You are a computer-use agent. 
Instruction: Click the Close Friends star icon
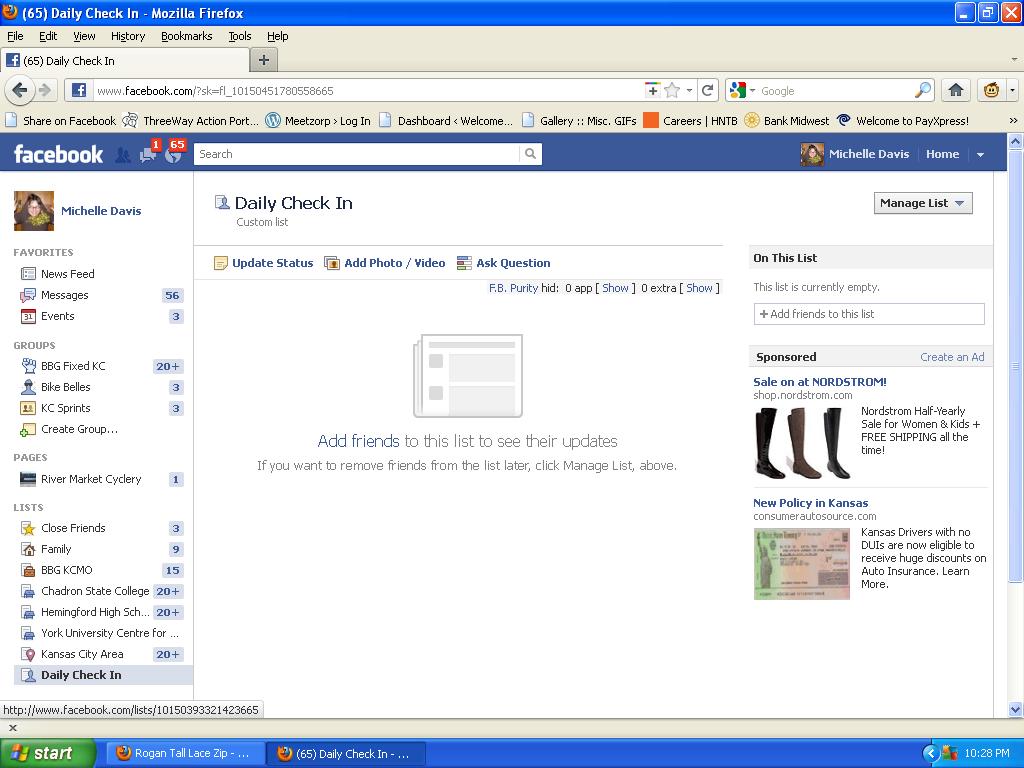point(28,528)
